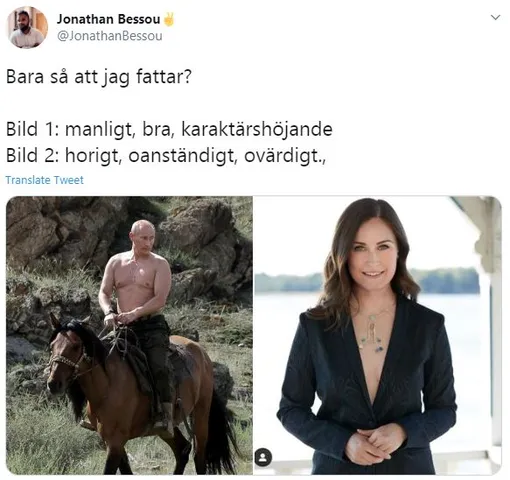Open Jonathan Bessou's profile avatar
Image resolution: width=510 pixels, height=480 pixels.
point(27,28)
